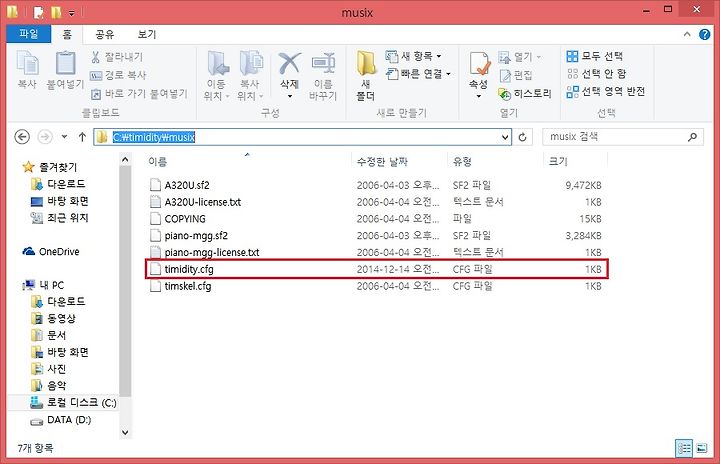
Task: Click Paste shortcut (바로 가기 붙여넣기)
Action: (x=139, y=94)
